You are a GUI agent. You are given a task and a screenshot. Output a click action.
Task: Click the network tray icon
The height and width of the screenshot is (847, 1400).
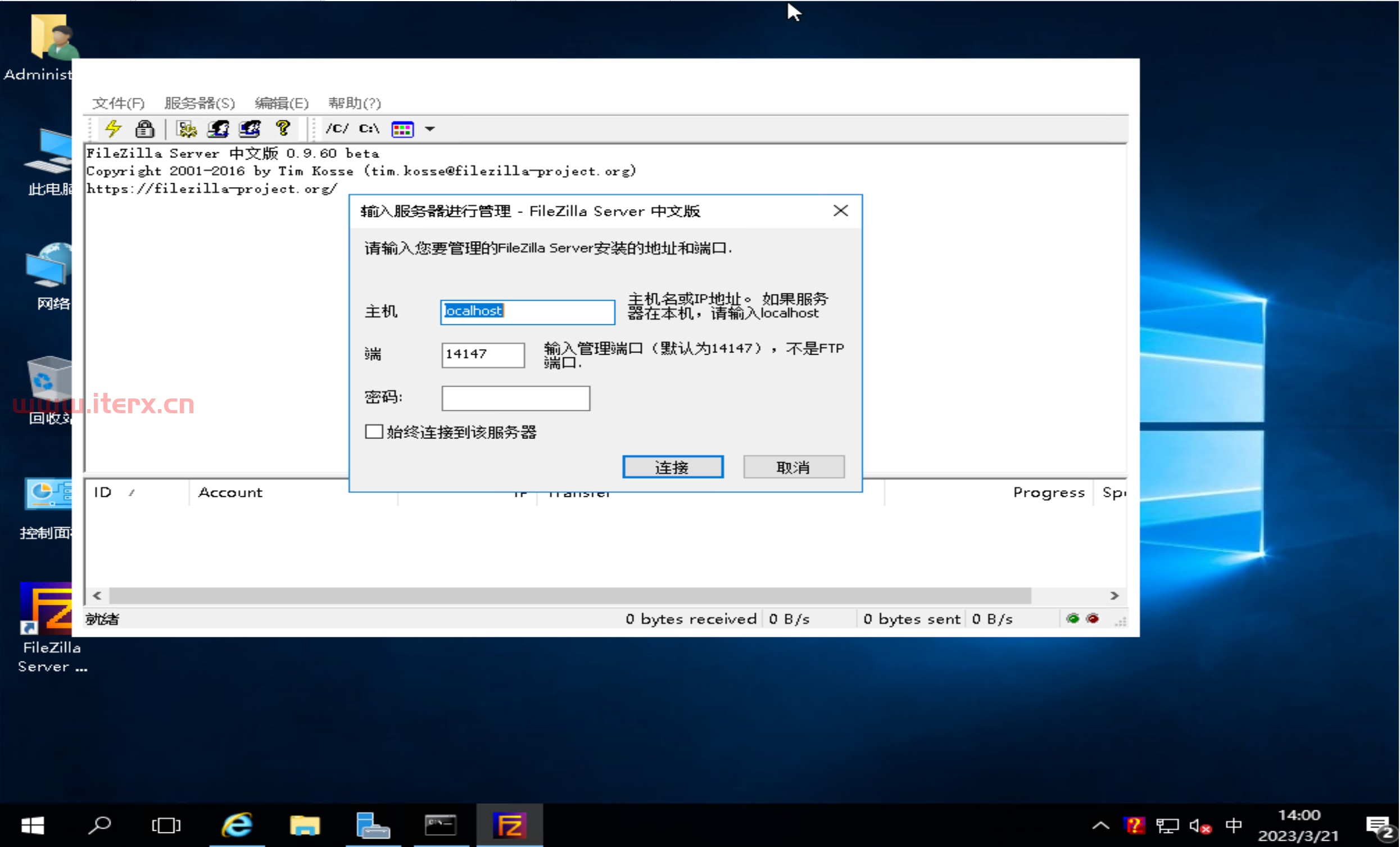point(1167,826)
